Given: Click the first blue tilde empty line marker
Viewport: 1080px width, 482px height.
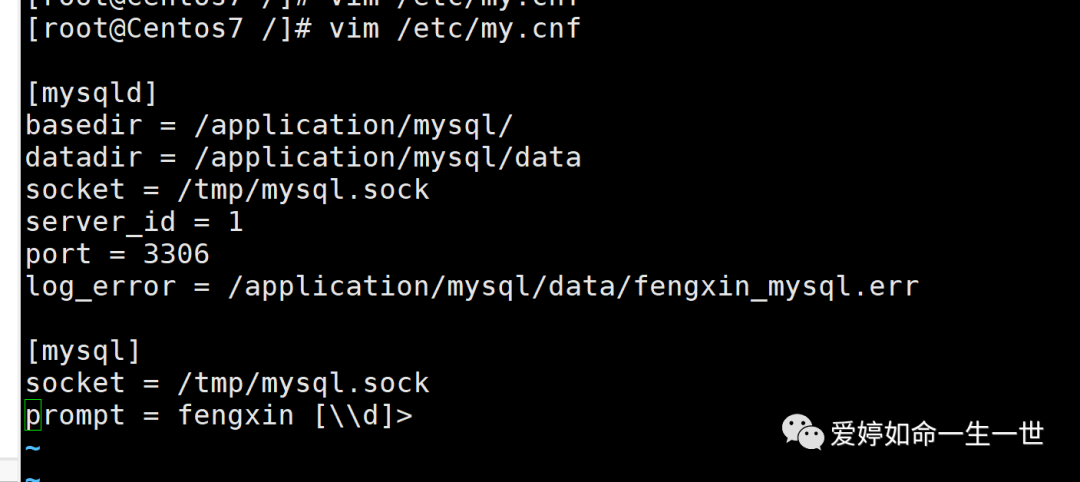Looking at the screenshot, I should click(33, 449).
